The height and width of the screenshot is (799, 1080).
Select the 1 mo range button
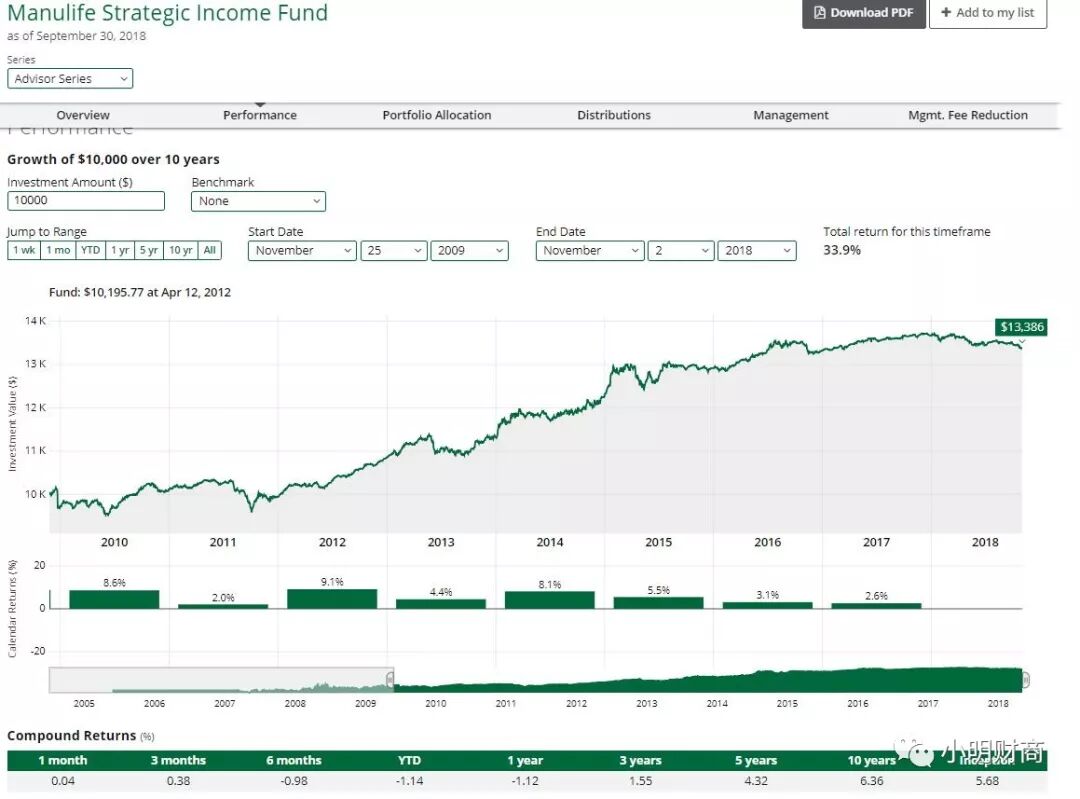click(59, 250)
